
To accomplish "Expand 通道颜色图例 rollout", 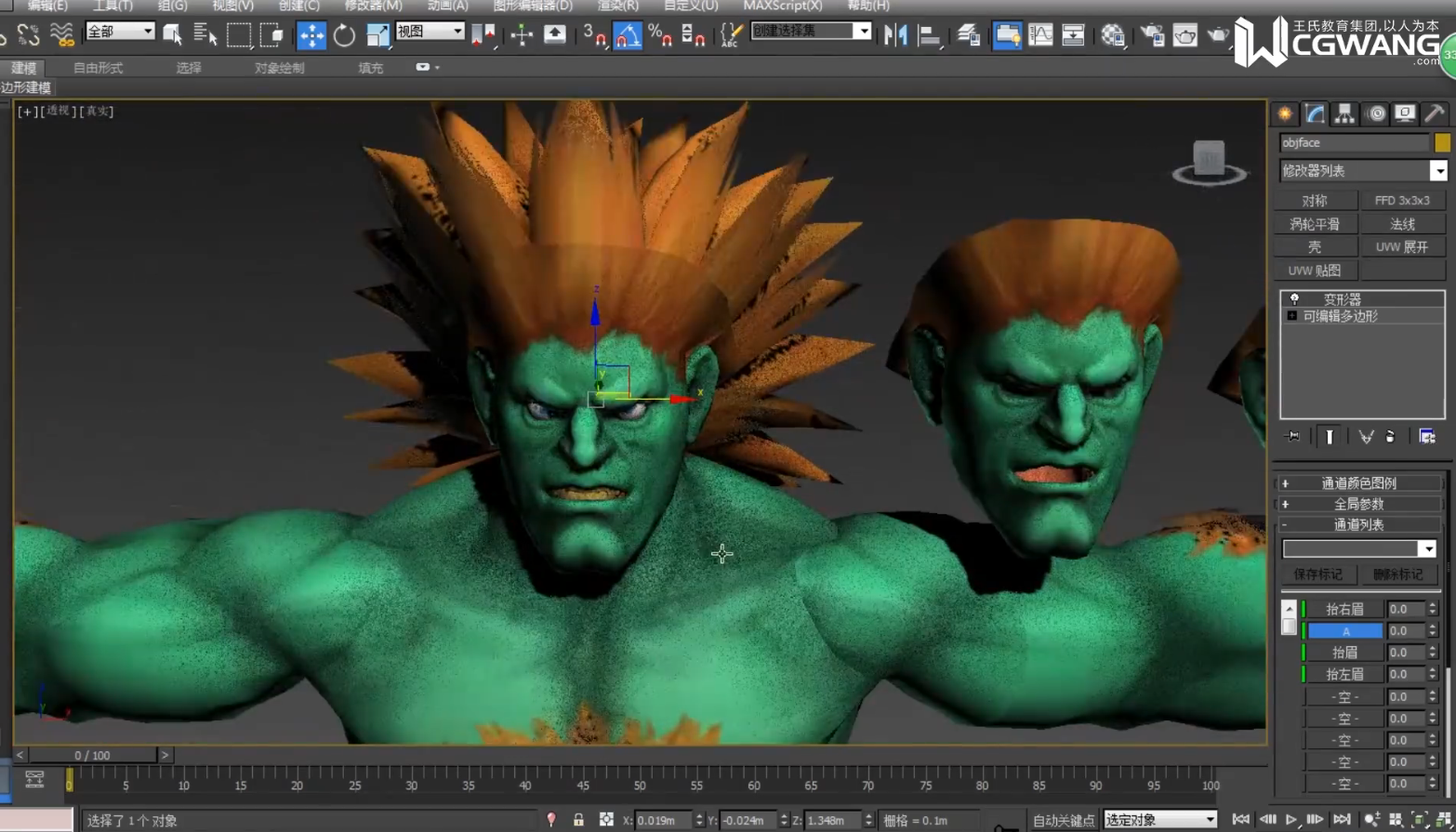I will [1358, 482].
